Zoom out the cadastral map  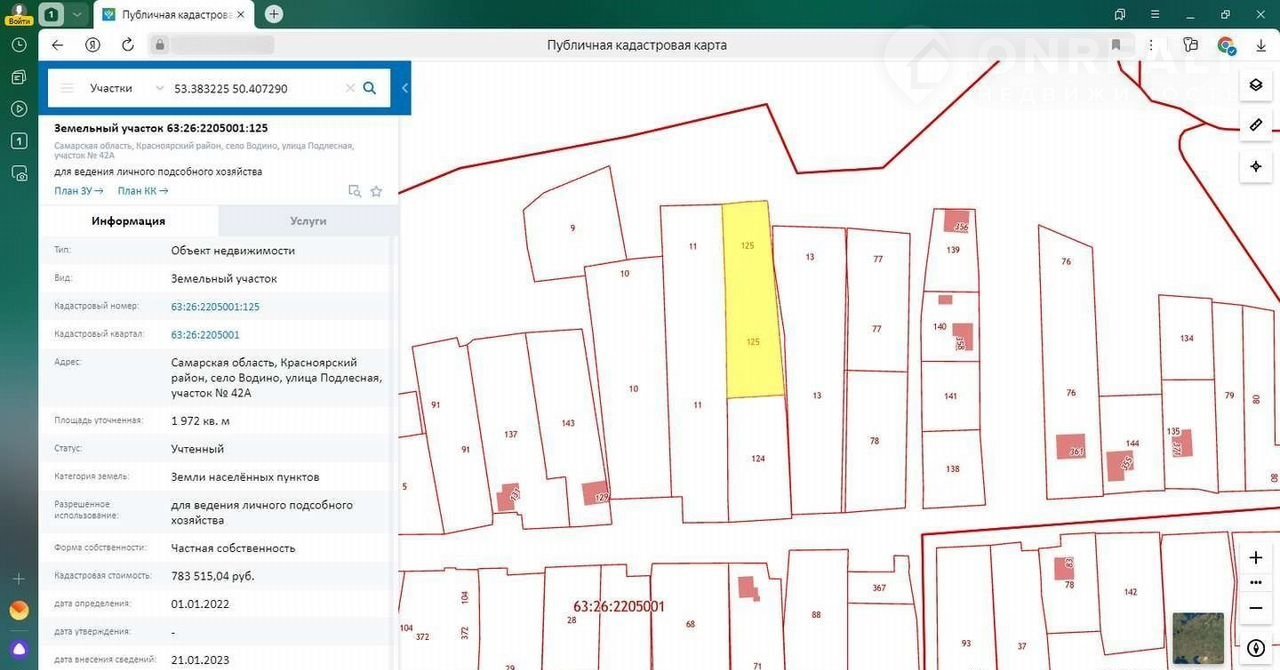point(1256,608)
